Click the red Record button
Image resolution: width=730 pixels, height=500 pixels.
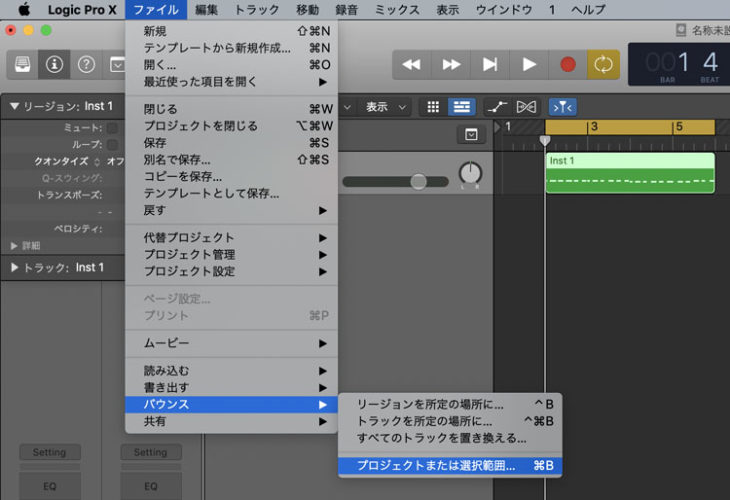[x=567, y=64]
